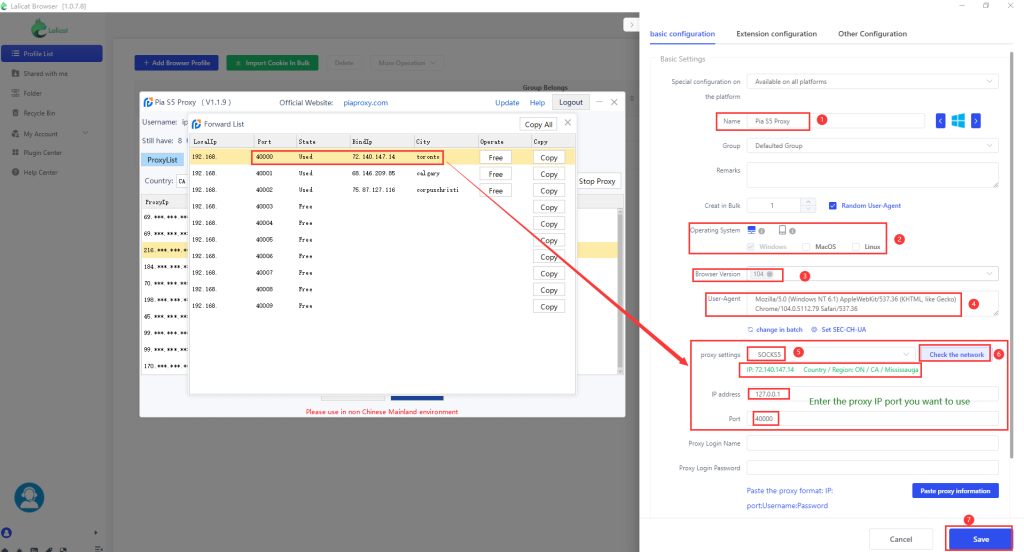Open Help Center in sidebar
The image size is (1024, 552).
[x=35, y=172]
